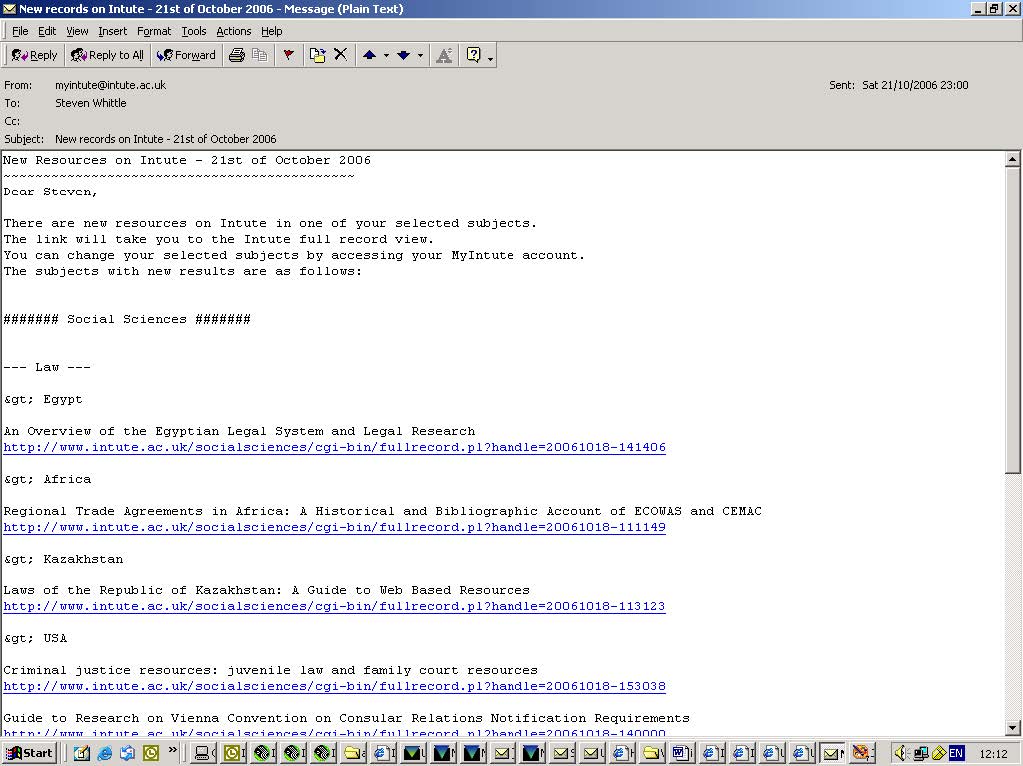Open the Help menu
Image resolution: width=1023 pixels, height=766 pixels.
click(271, 31)
